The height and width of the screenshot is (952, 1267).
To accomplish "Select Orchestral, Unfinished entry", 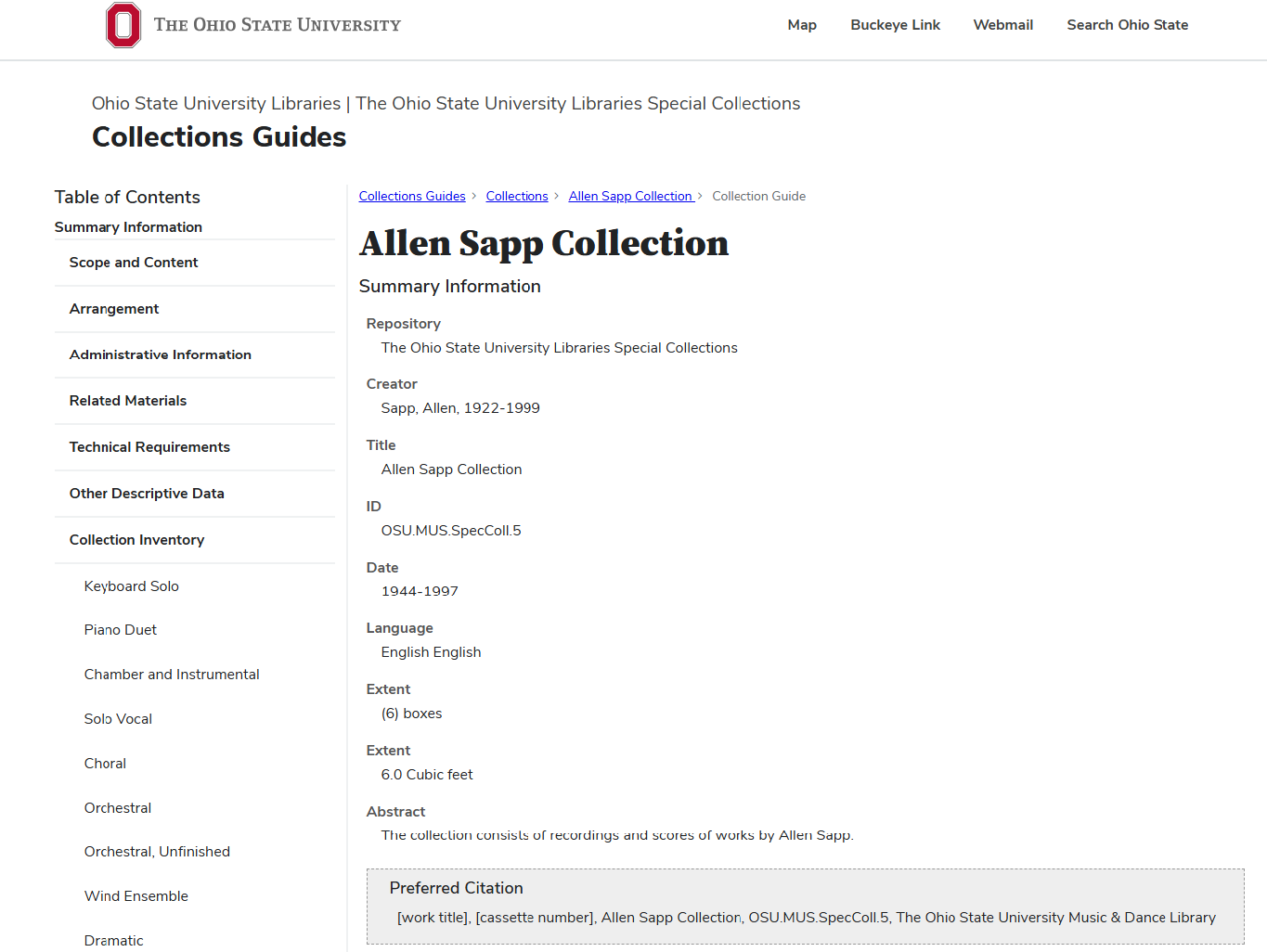I will [x=157, y=852].
